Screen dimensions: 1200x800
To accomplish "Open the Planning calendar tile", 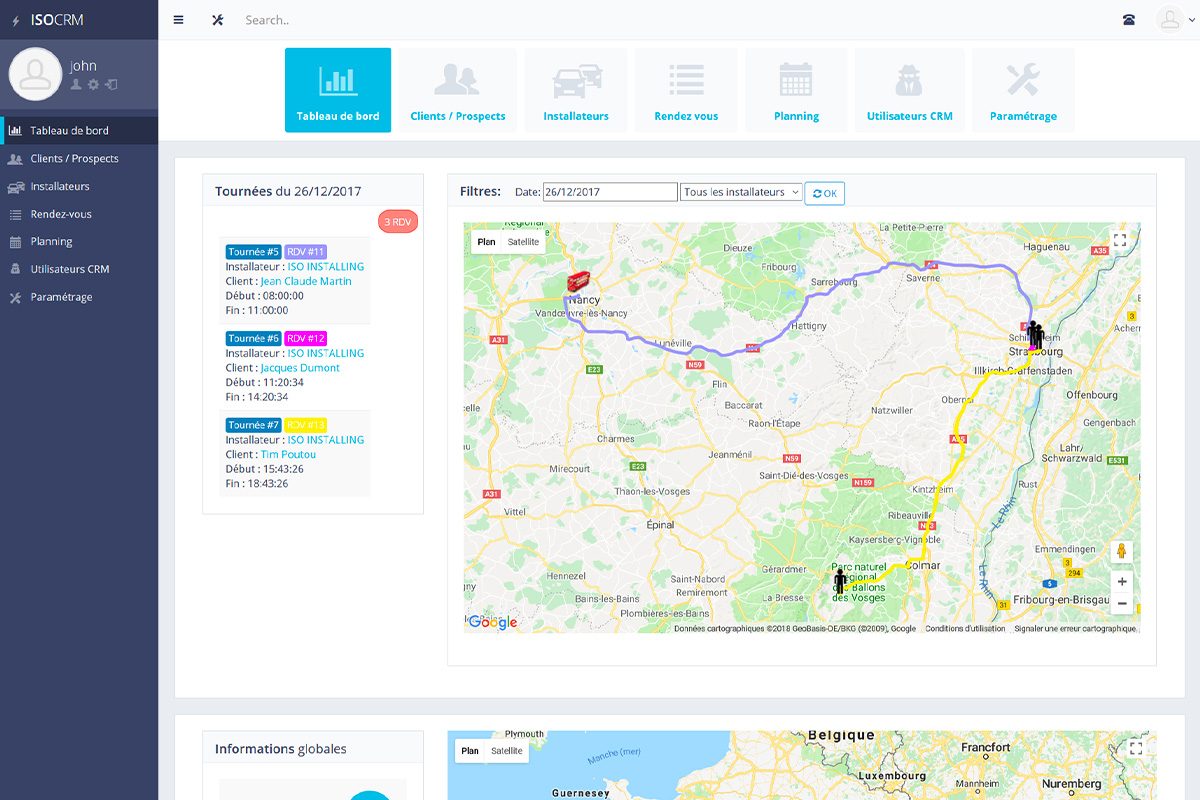I will 796,90.
